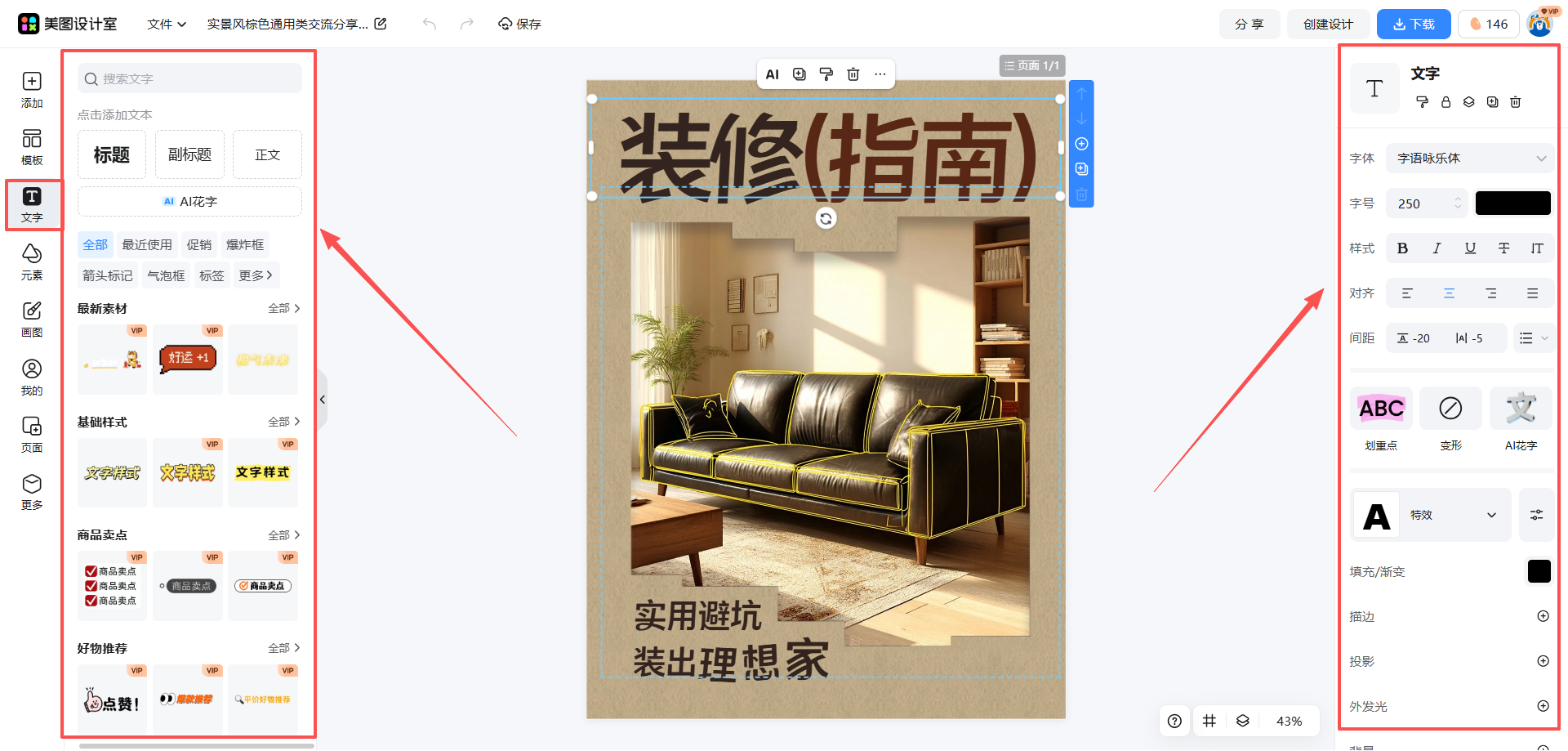Click the AI button in floating toolbar

pyautogui.click(x=772, y=74)
